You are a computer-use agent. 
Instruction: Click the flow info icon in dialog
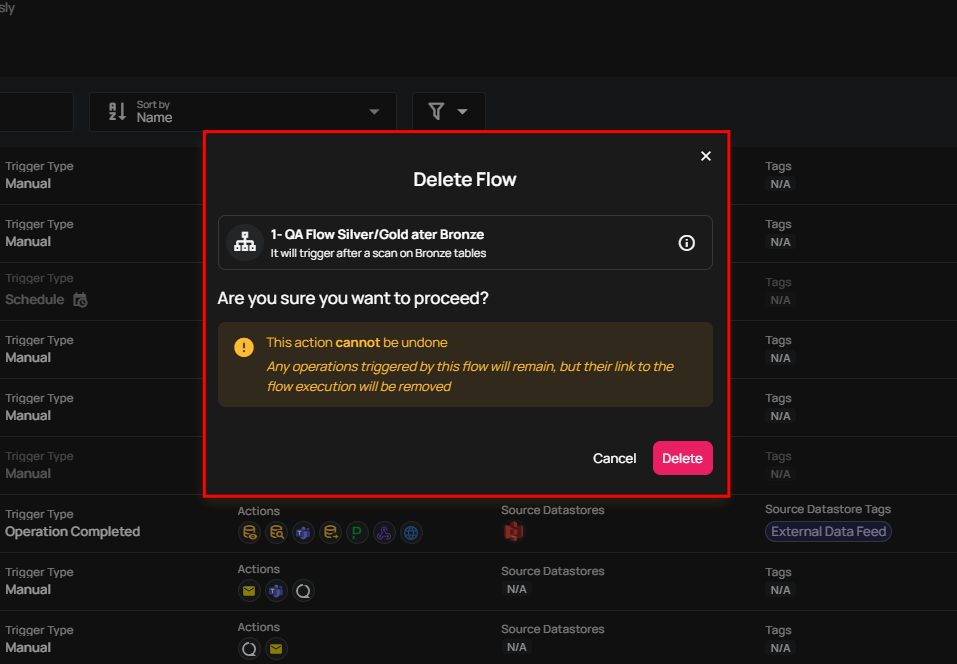click(686, 243)
